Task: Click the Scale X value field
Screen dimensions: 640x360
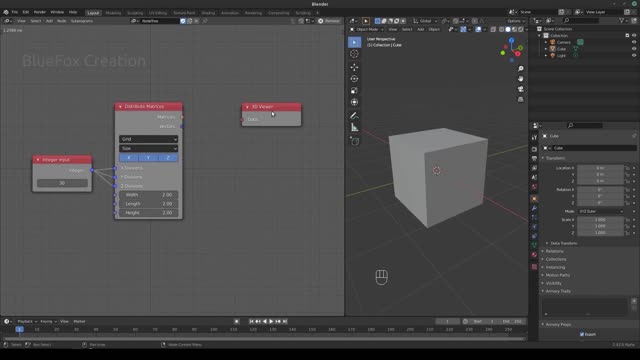Action: pyautogui.click(x=600, y=220)
